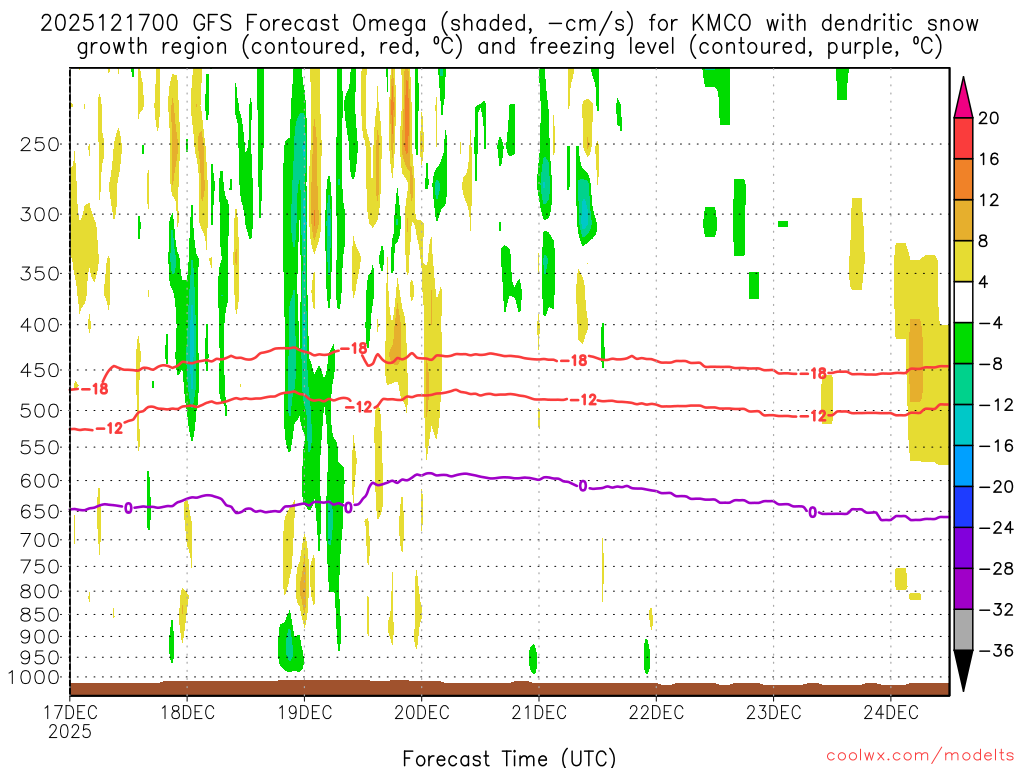Click the 850 pressure level label
The width and height of the screenshot is (1024, 768).
coord(40,615)
